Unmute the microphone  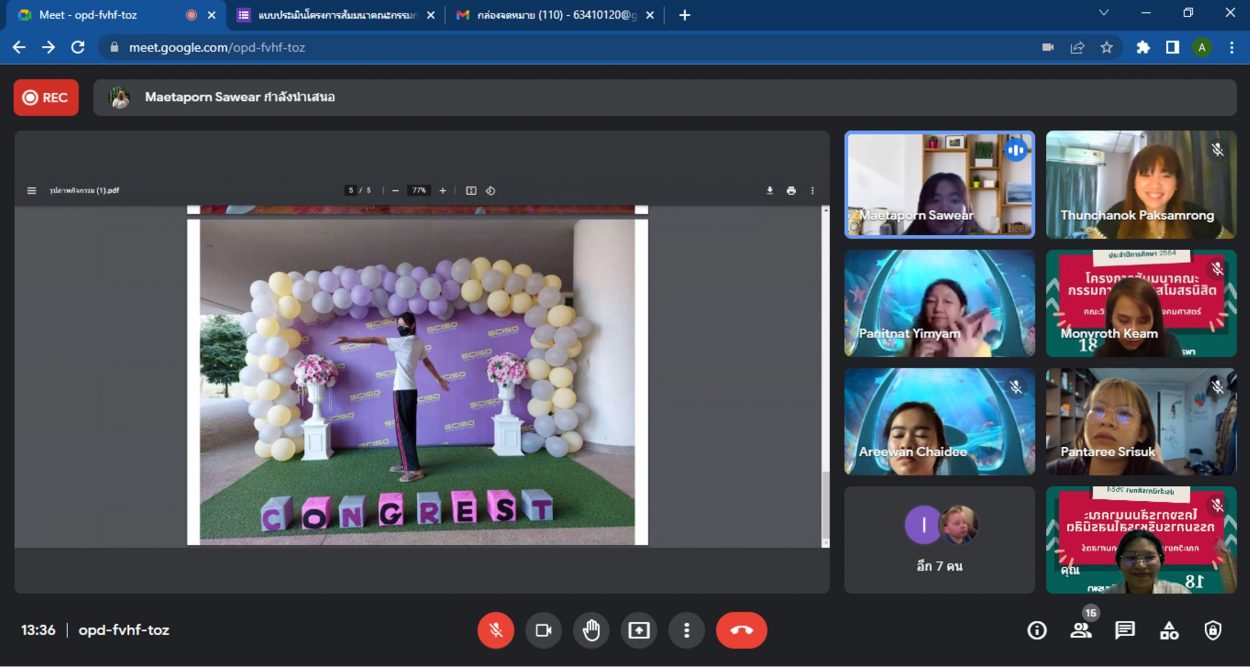(x=495, y=630)
